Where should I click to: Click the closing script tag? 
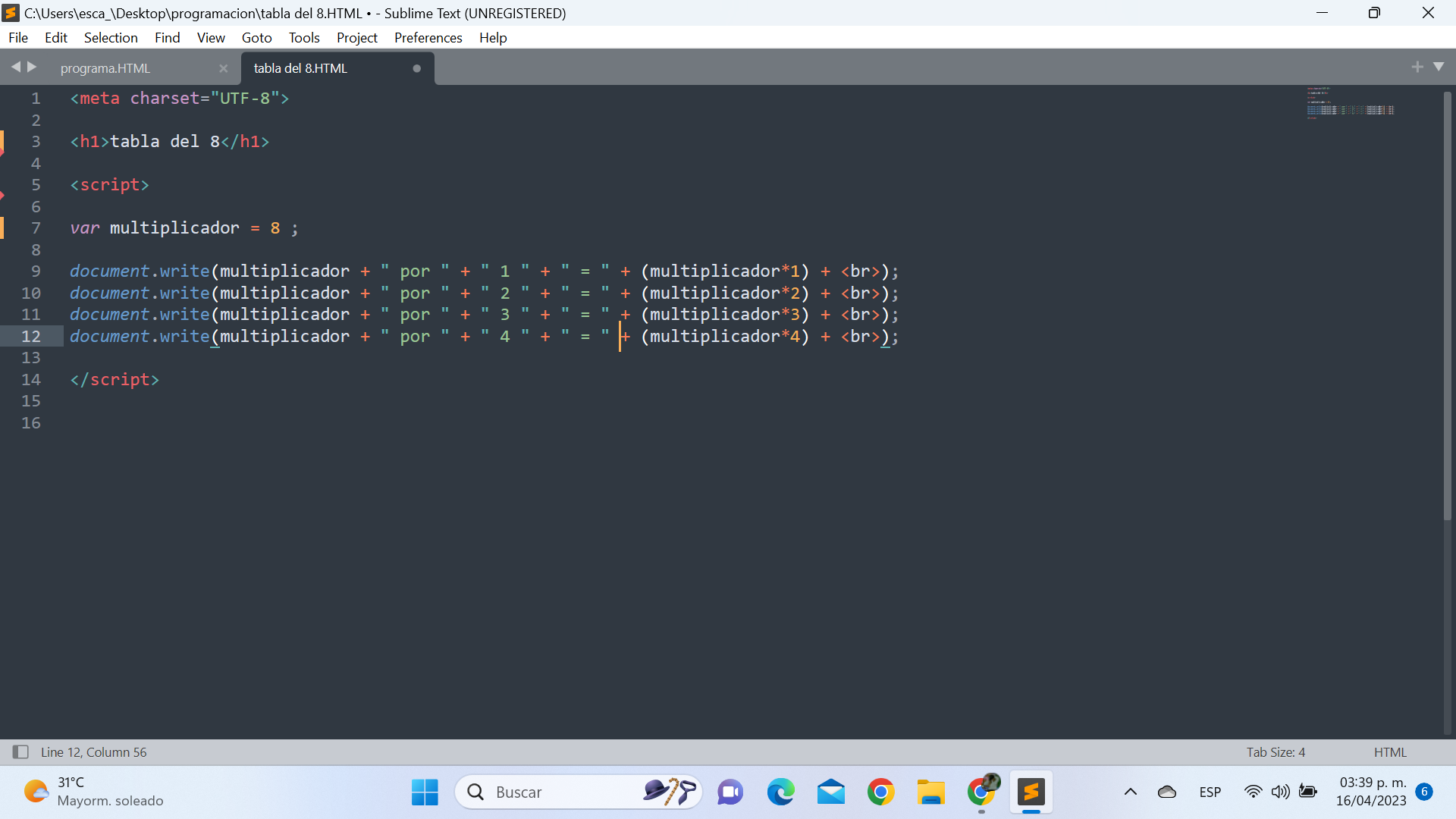(115, 379)
